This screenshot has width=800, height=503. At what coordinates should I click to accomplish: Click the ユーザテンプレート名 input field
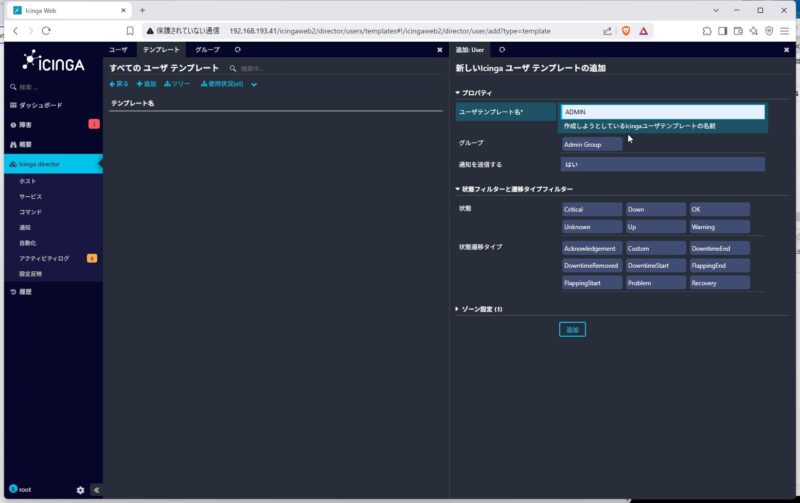663,112
